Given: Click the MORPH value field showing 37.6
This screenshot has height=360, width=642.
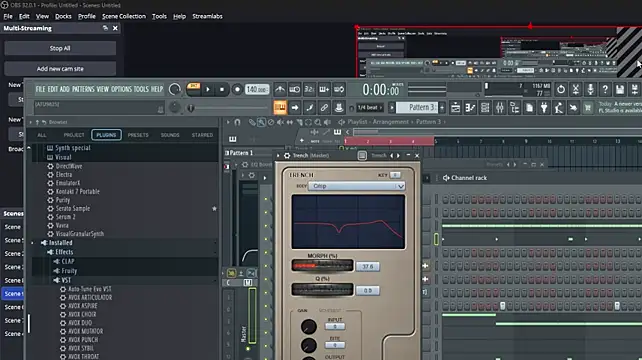Looking at the screenshot, I should click(368, 267).
